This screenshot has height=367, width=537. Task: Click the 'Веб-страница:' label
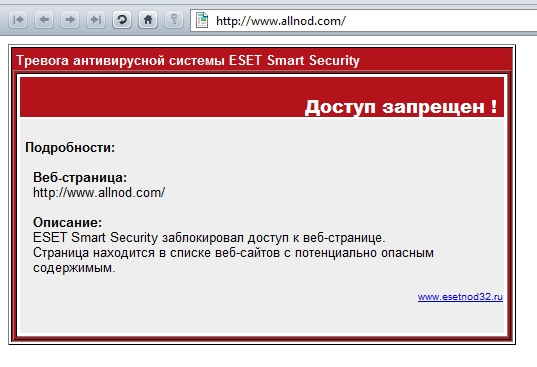pos(80,177)
